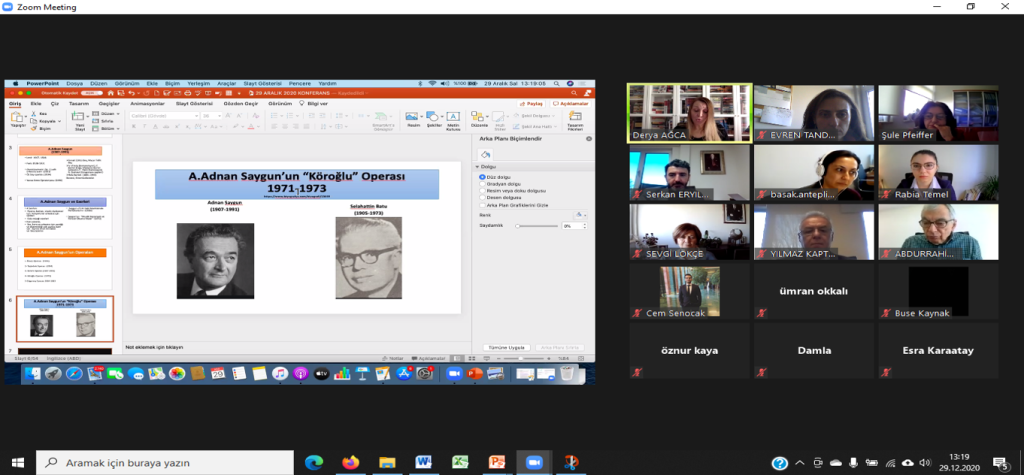
Task: Click the Tümüne Uygula button
Action: (x=505, y=345)
